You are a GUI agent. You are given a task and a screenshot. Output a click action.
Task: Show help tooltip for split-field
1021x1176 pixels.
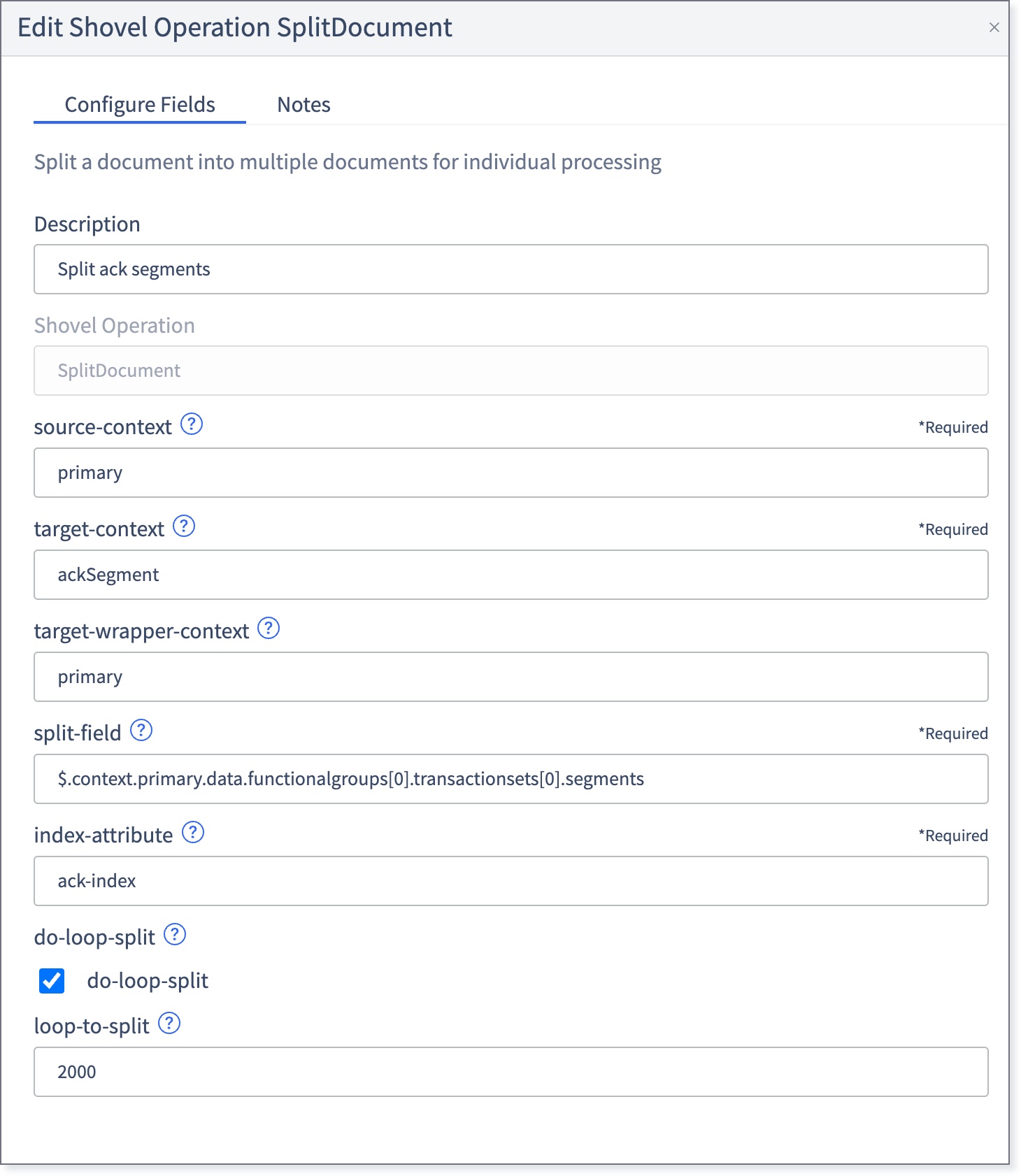click(x=141, y=730)
